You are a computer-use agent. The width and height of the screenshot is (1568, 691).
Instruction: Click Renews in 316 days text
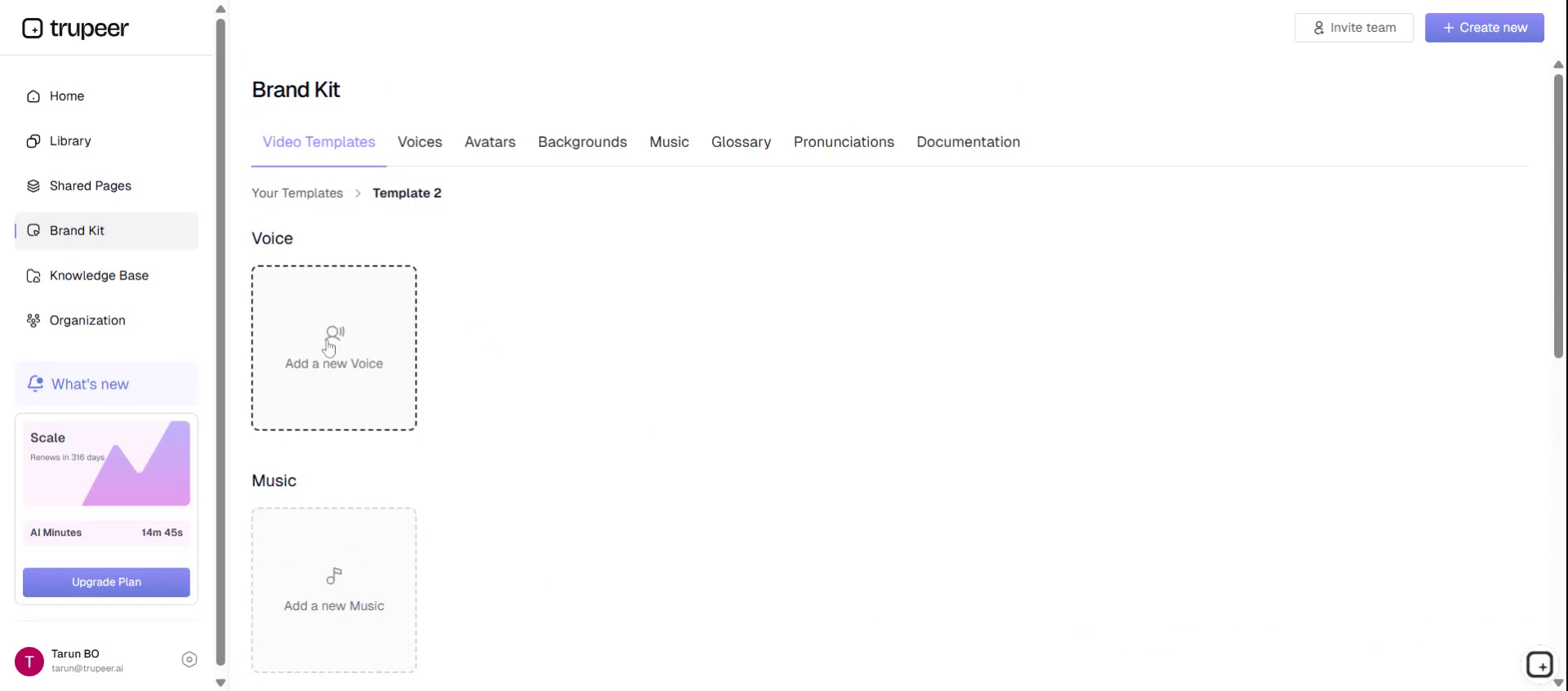(x=67, y=457)
